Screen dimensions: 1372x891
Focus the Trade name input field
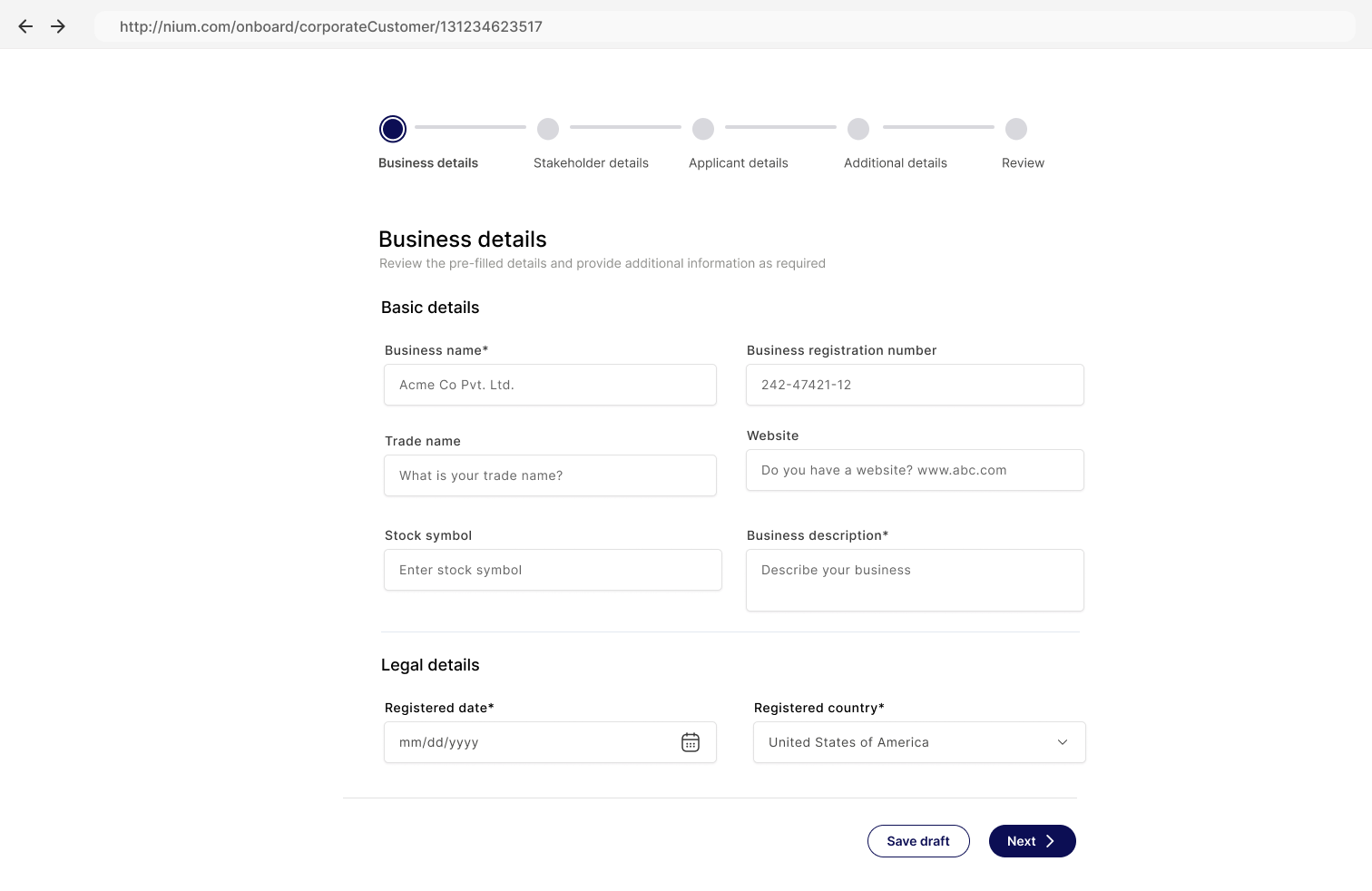click(550, 475)
